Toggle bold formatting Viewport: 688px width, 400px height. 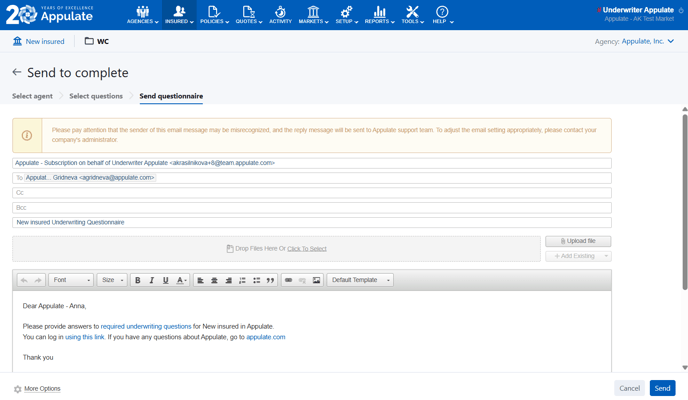[x=138, y=280]
